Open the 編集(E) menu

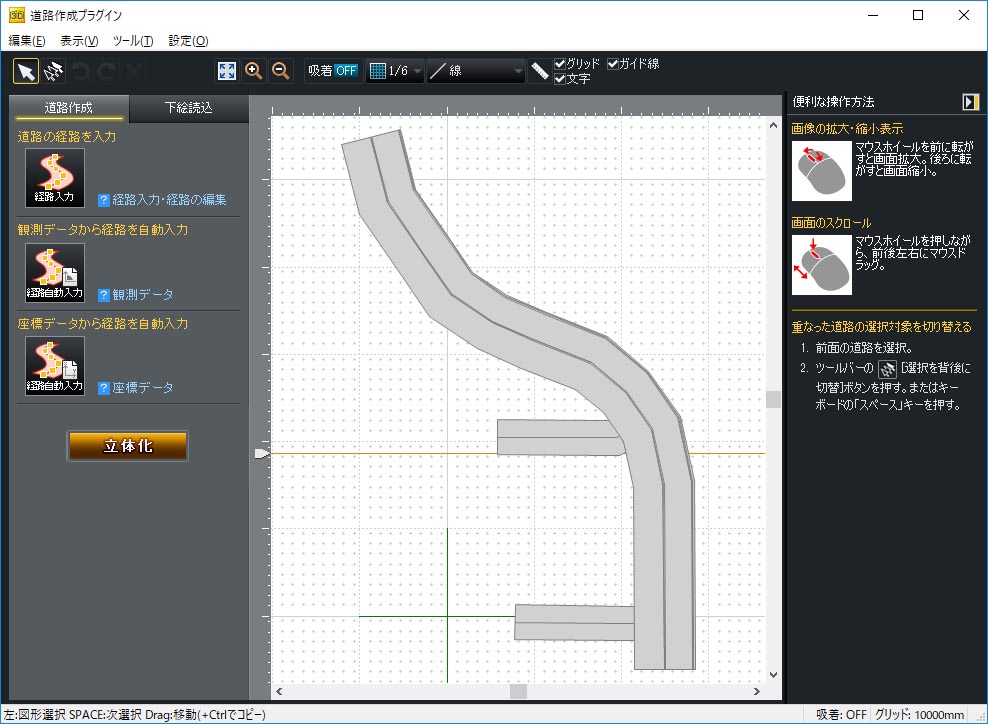pyautogui.click(x=27, y=41)
